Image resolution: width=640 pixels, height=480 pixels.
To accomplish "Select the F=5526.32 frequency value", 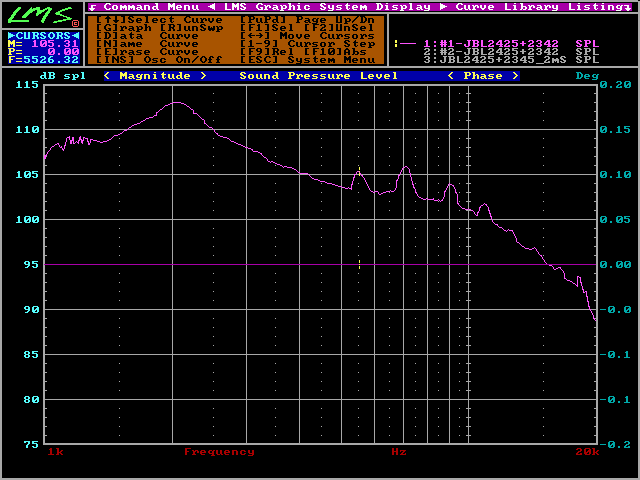I will [x=43, y=60].
